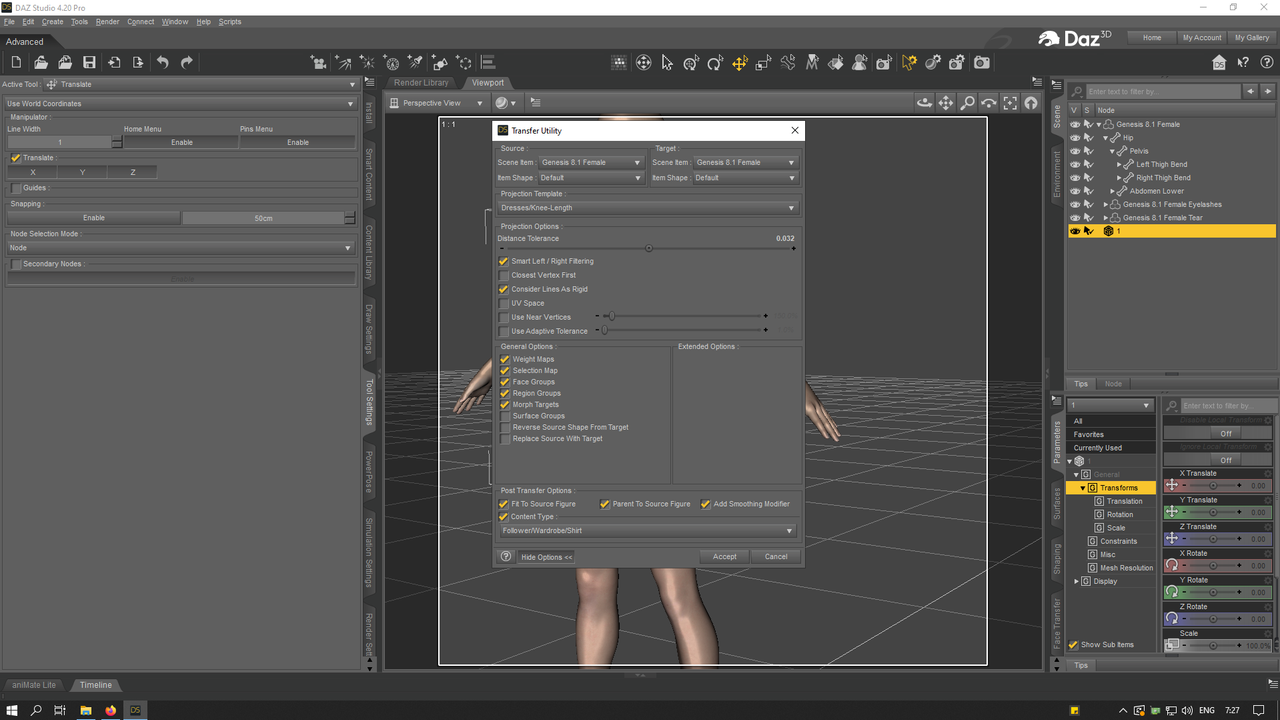Pick the Node Selection arrow tool
The image size is (1280, 720).
click(x=667, y=63)
